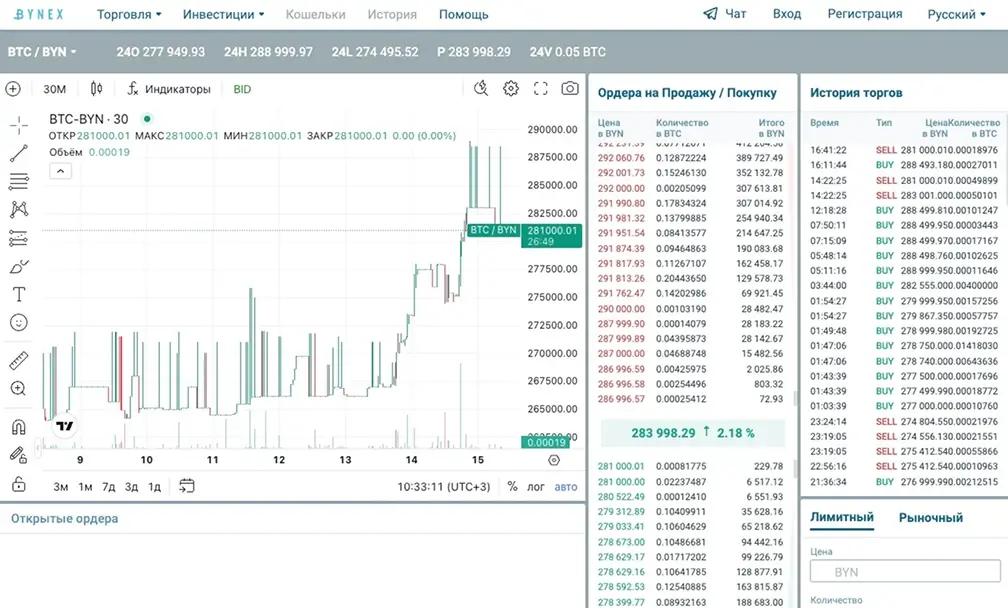Open the Помощь menu item
This screenshot has height=608, width=1008.
(x=464, y=14)
